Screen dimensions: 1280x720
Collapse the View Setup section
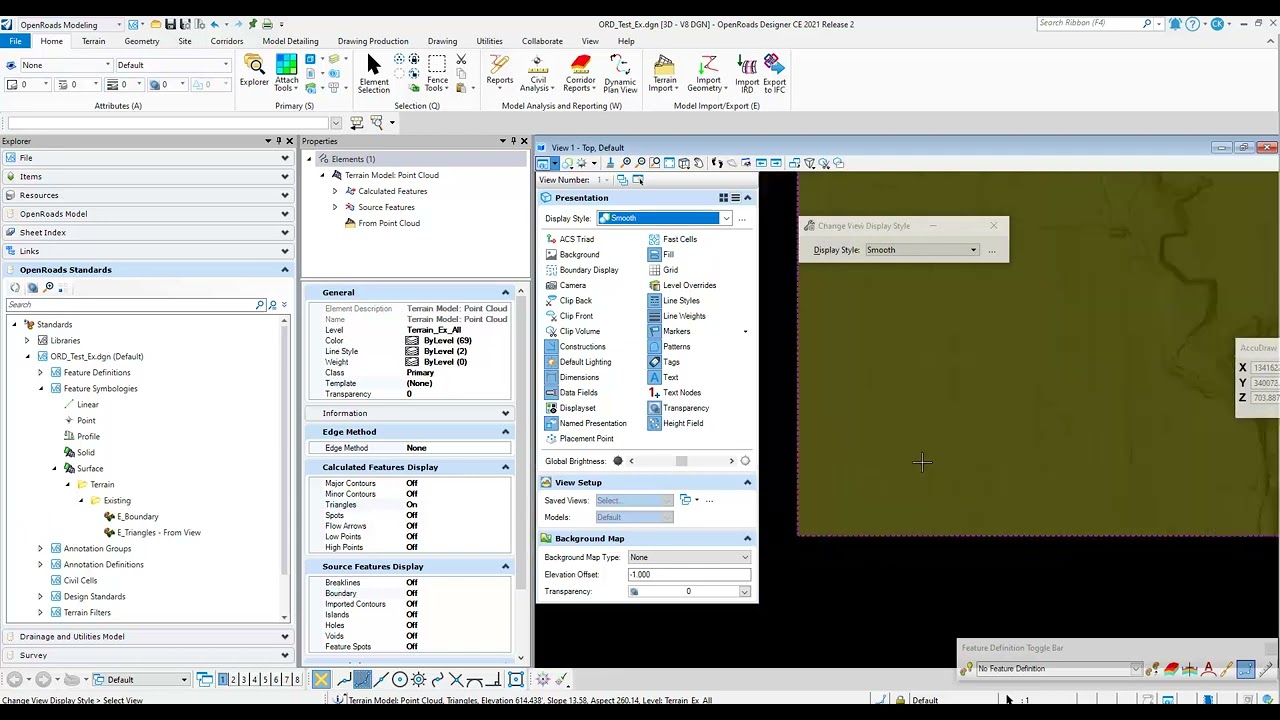pos(747,482)
